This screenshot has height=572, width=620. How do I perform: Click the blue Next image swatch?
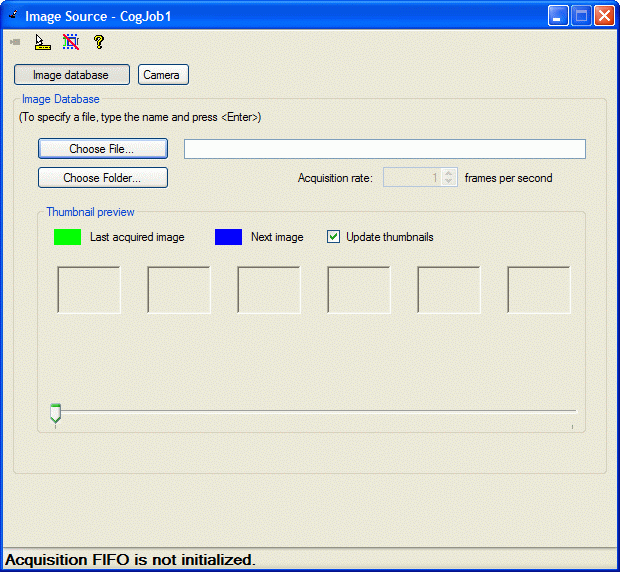(x=228, y=237)
